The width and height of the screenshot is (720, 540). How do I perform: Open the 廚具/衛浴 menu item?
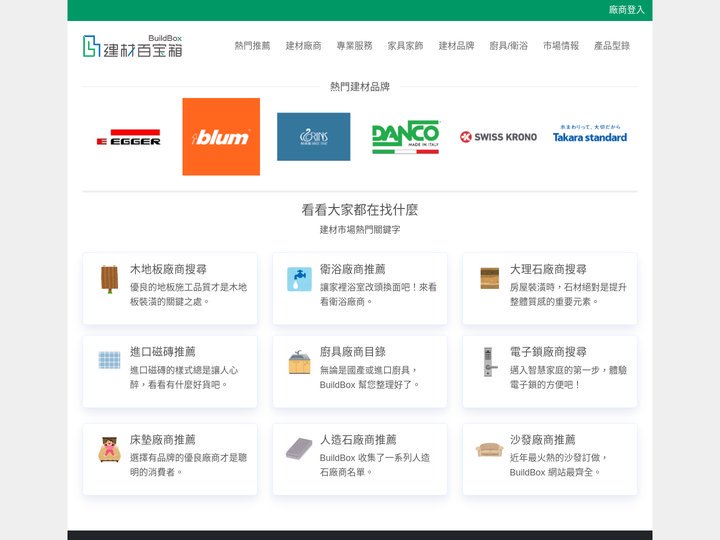point(508,45)
